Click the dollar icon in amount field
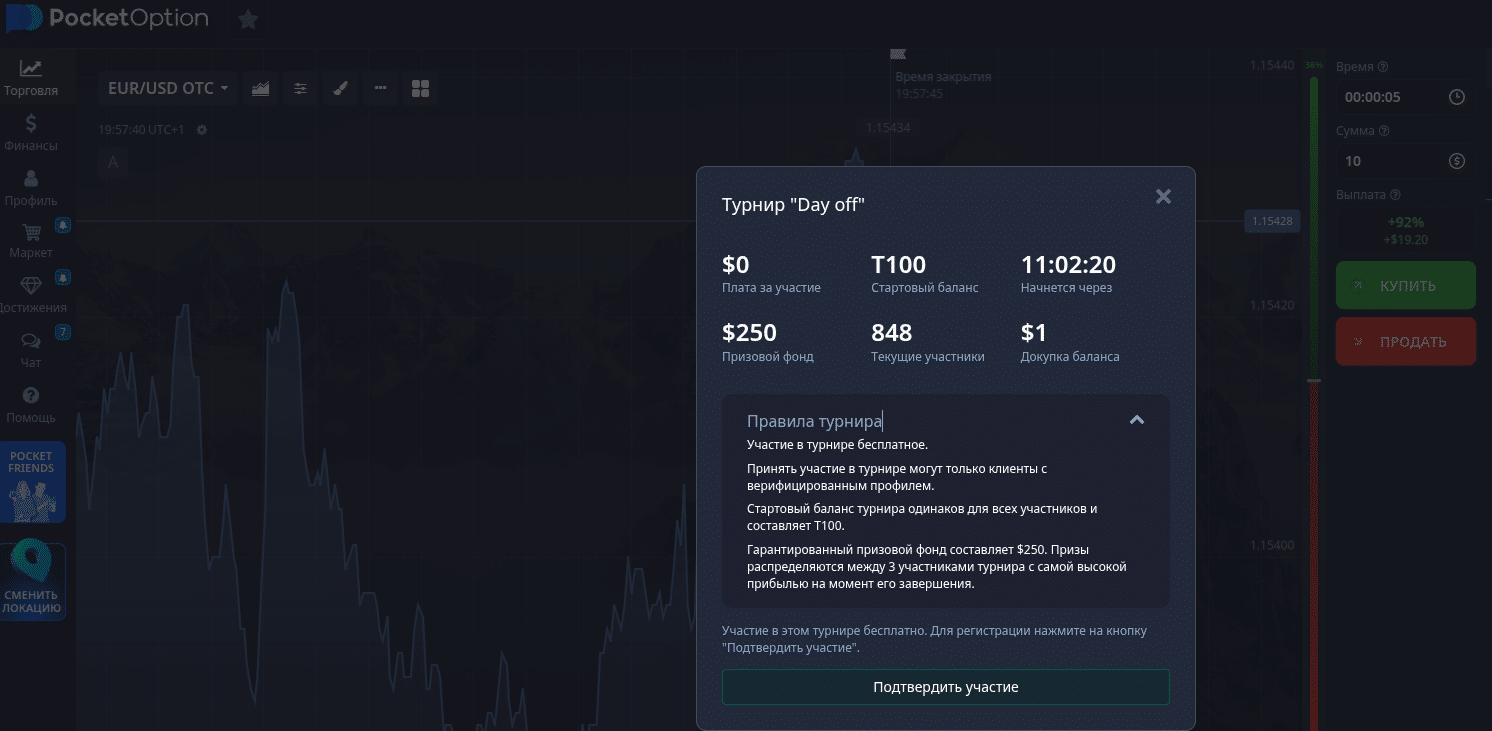This screenshot has width=1492, height=731. [1456, 161]
